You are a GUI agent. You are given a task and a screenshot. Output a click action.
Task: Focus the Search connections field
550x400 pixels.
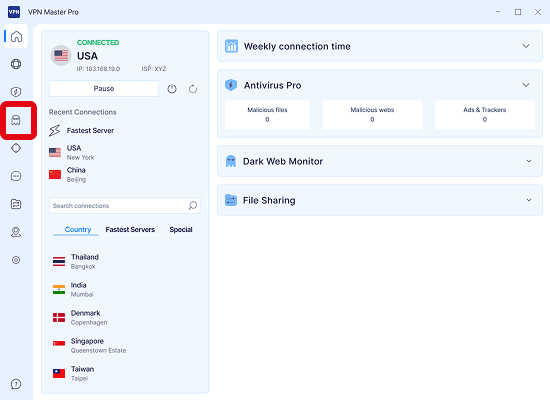tap(125, 206)
